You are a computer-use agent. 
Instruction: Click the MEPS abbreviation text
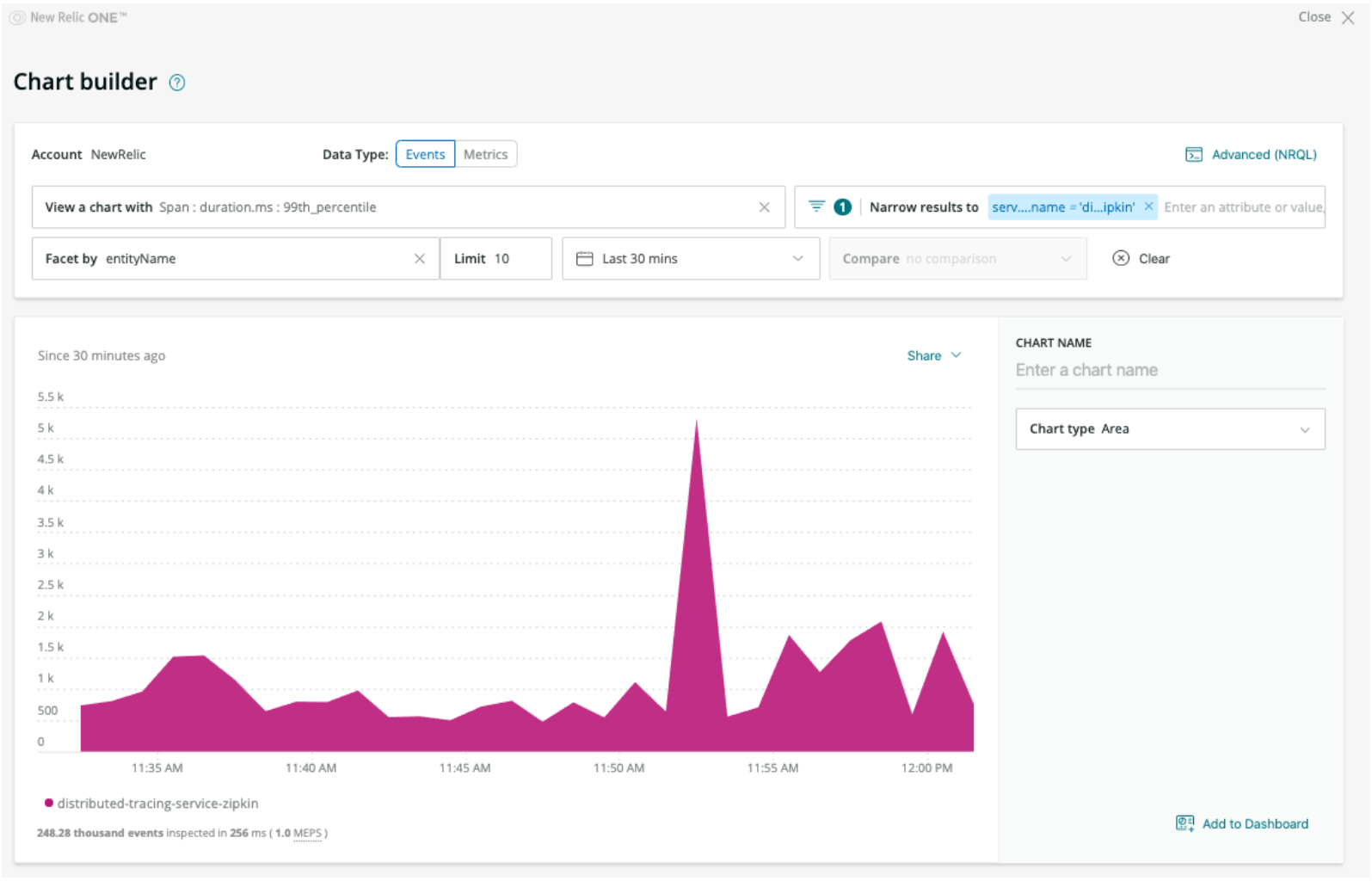click(307, 833)
